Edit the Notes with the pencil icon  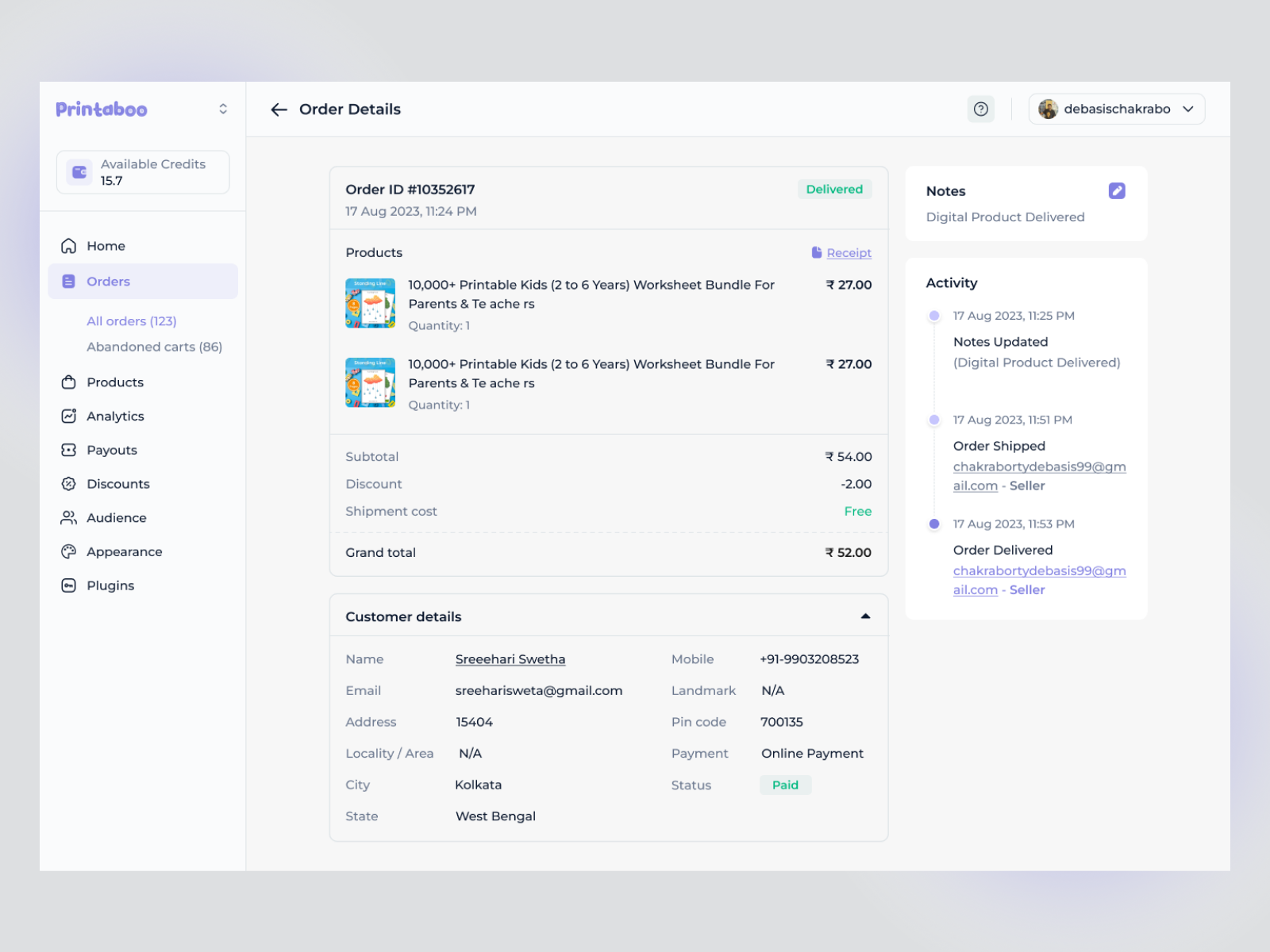[1117, 190]
